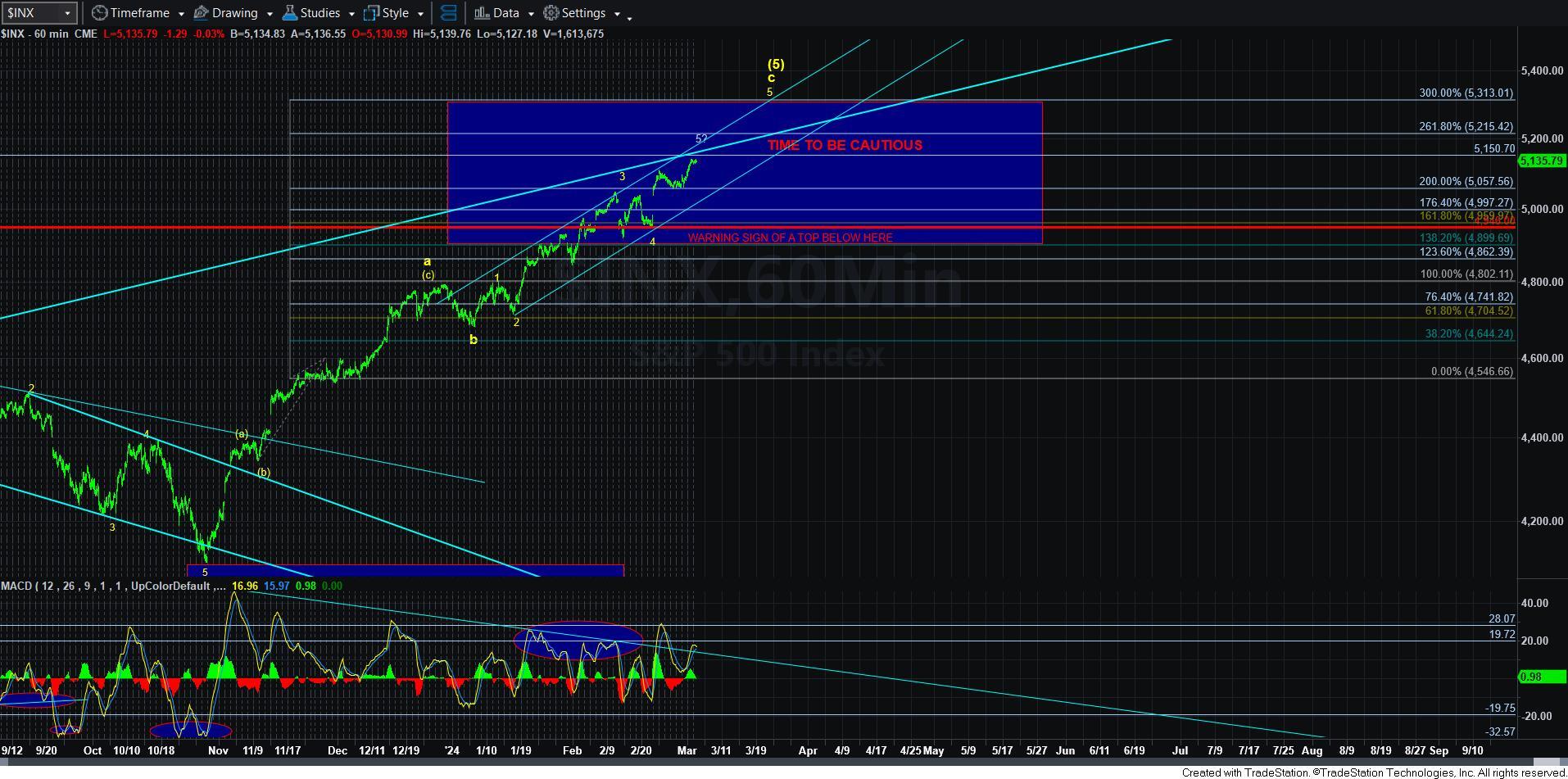The image size is (1568, 779).
Task: Expand the Timeframe dropdown arrow
Action: pos(180,14)
